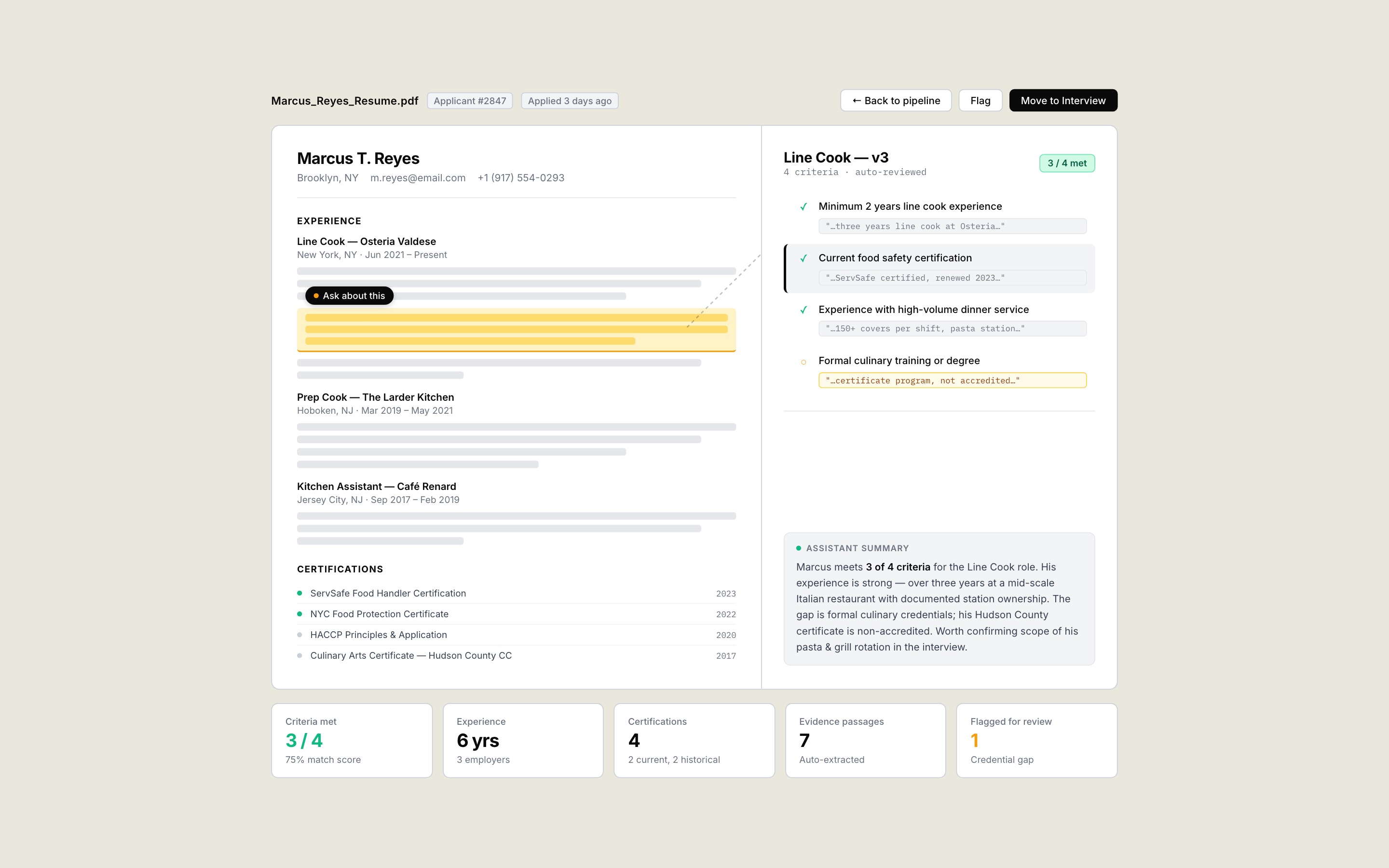Click the Applied 3 days ago tag

[x=570, y=101]
